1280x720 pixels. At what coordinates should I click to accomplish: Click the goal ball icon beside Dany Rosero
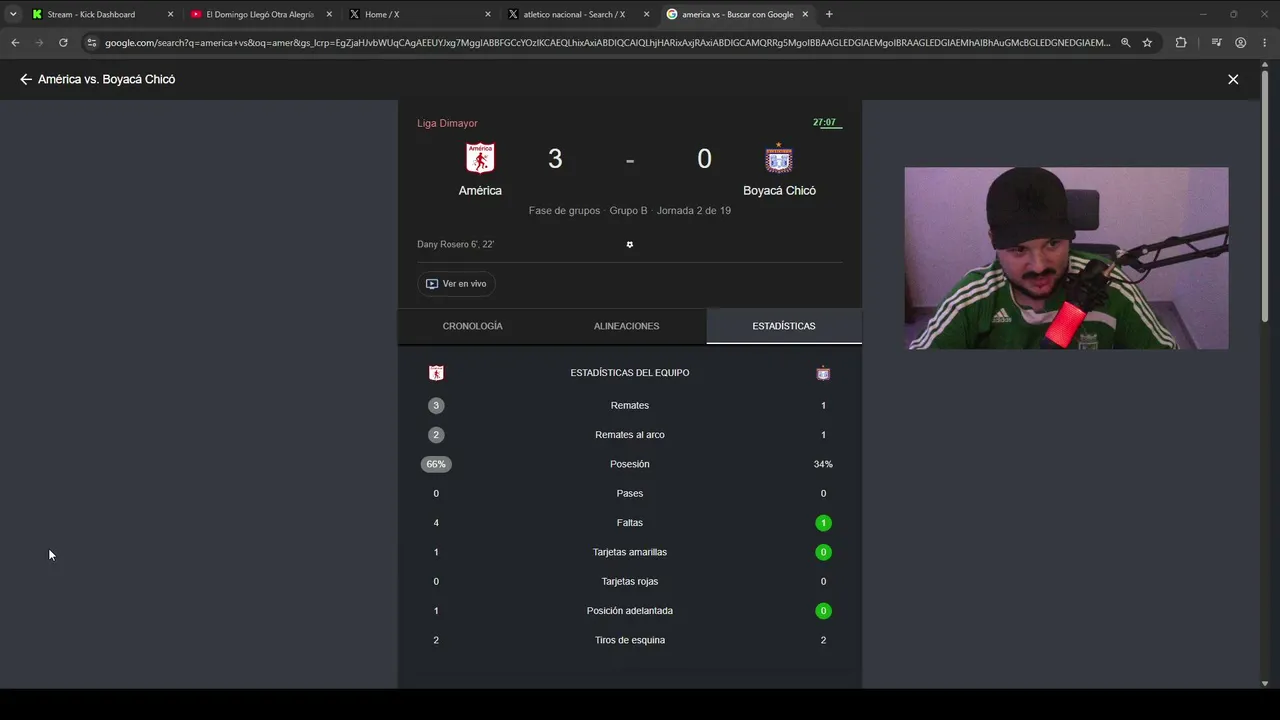tap(630, 244)
